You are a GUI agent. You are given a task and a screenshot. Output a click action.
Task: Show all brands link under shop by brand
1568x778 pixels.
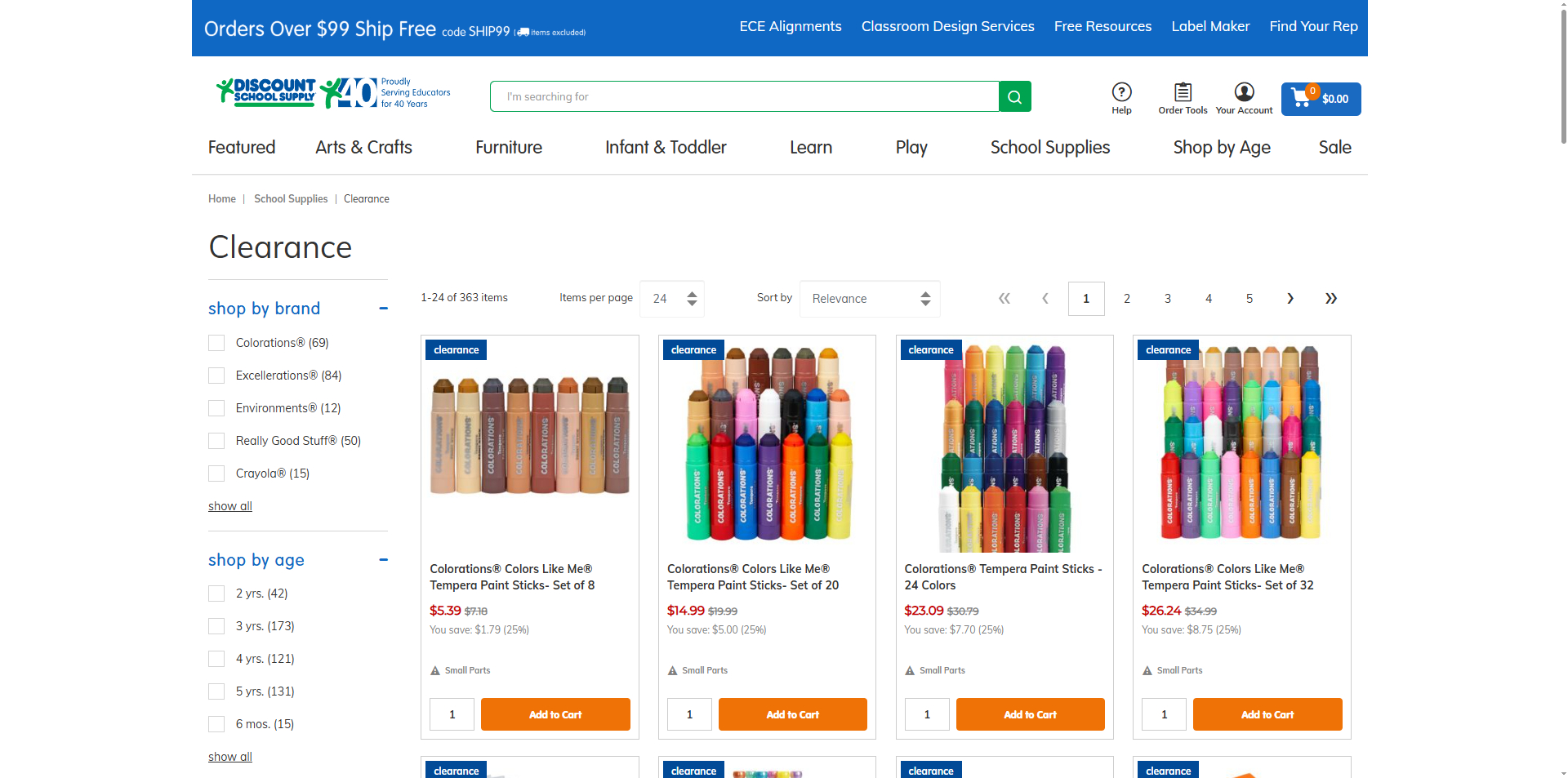pyautogui.click(x=230, y=506)
